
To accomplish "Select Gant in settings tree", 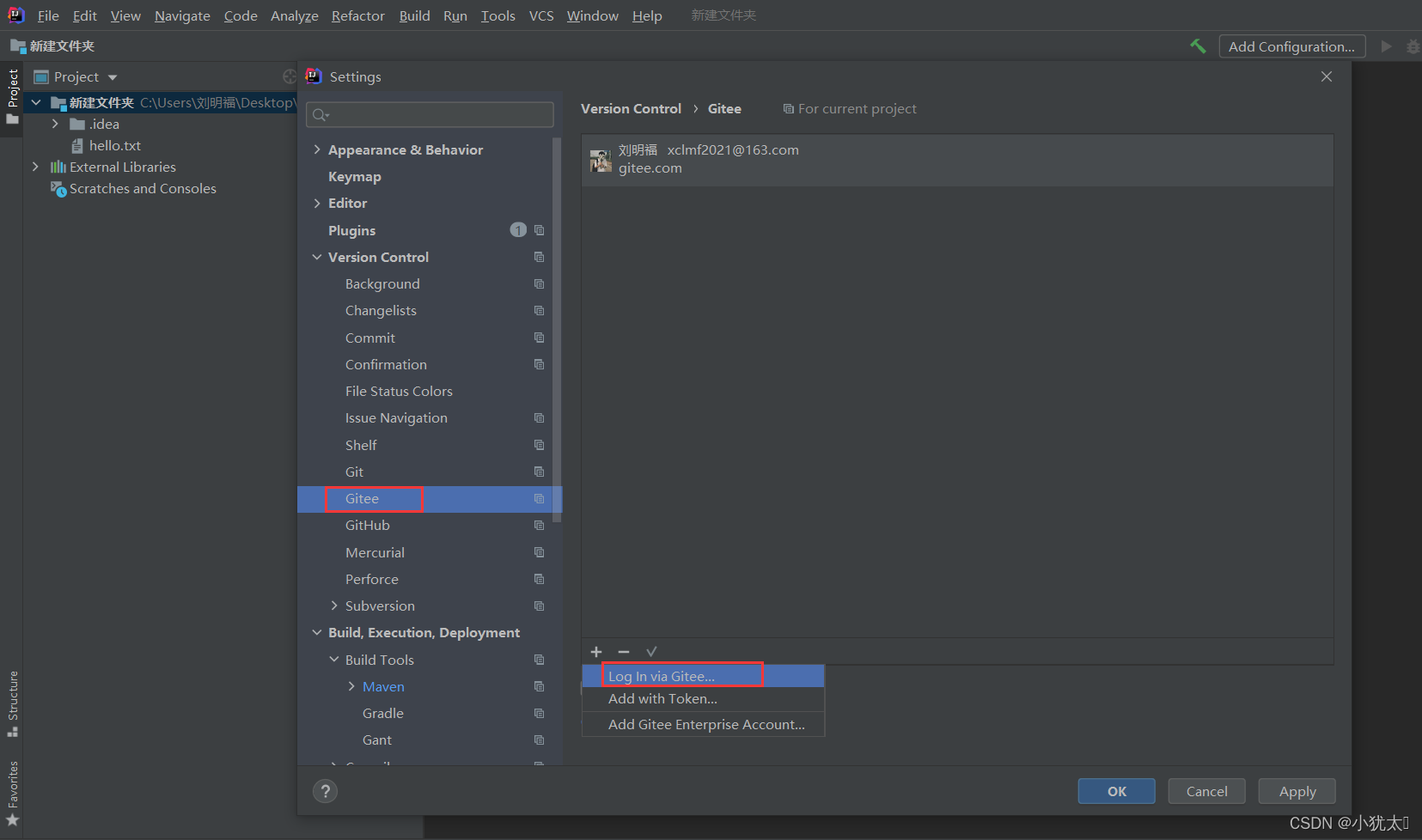I will point(377,740).
